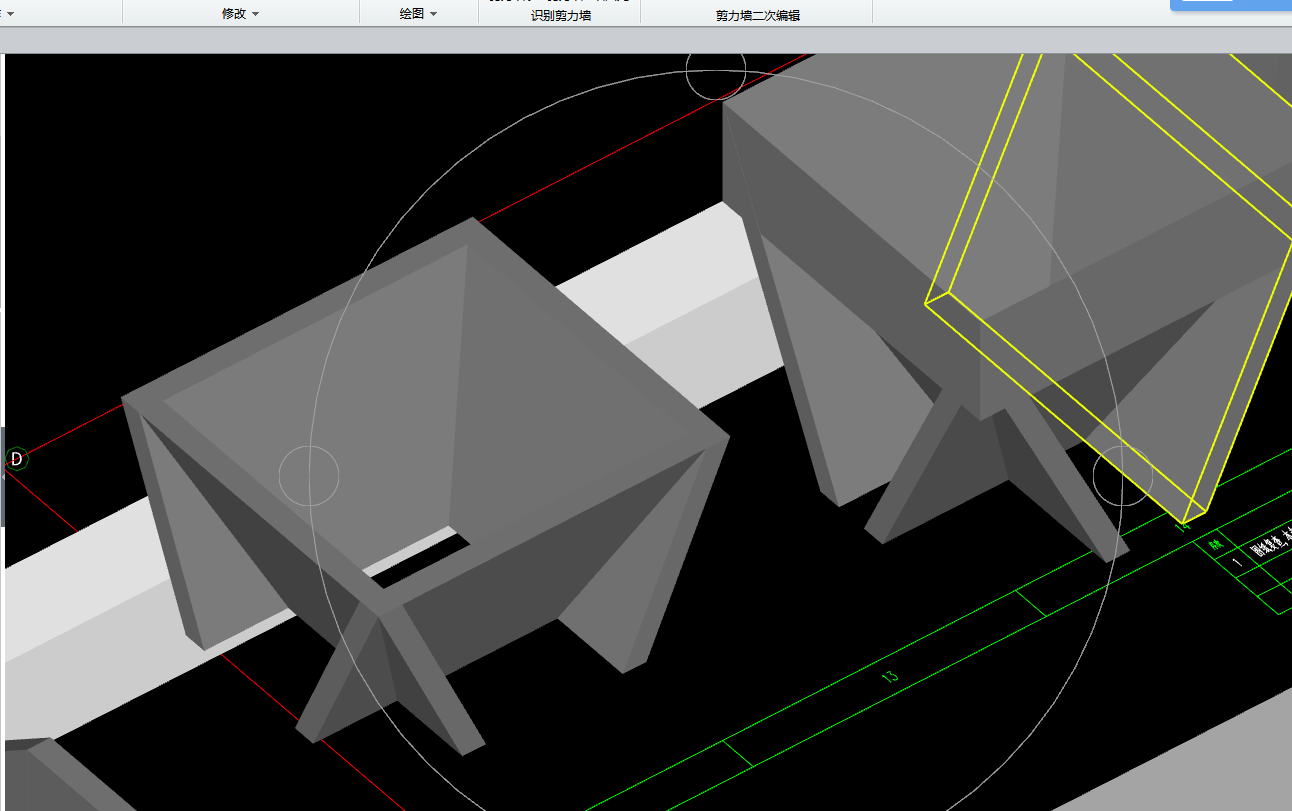The width and height of the screenshot is (1292, 811).
Task: Click the right orbit handle circle
Action: coord(1122,477)
